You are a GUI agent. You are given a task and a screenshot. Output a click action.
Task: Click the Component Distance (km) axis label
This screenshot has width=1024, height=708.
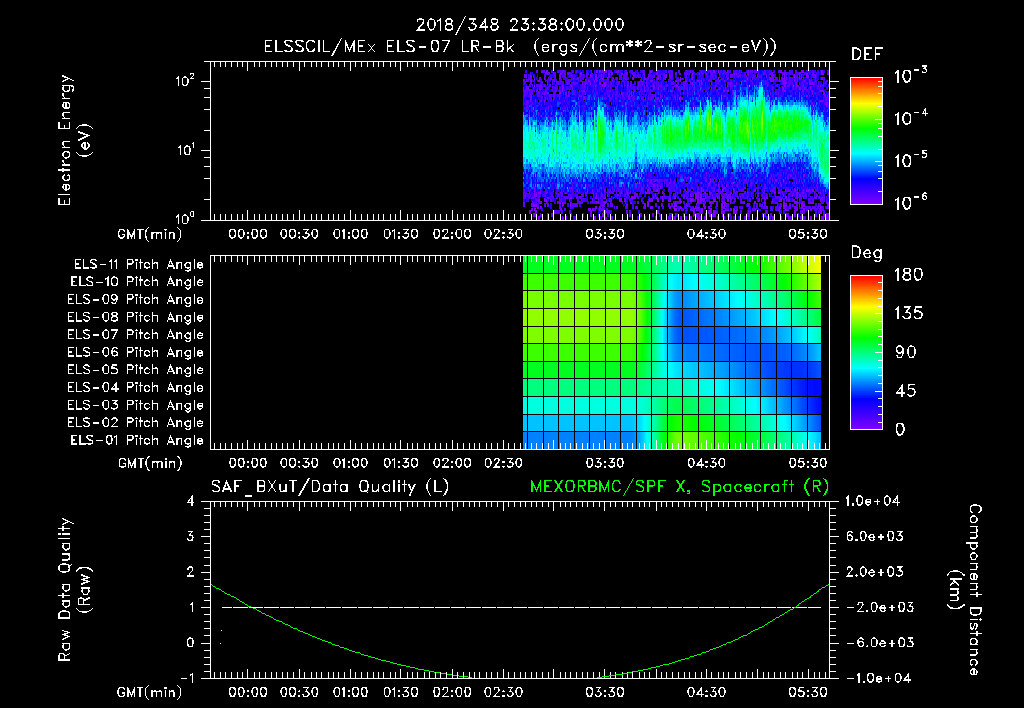[x=965, y=590]
